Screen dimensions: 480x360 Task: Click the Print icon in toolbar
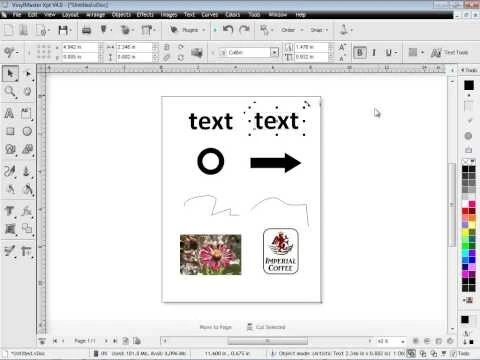(x=87, y=30)
